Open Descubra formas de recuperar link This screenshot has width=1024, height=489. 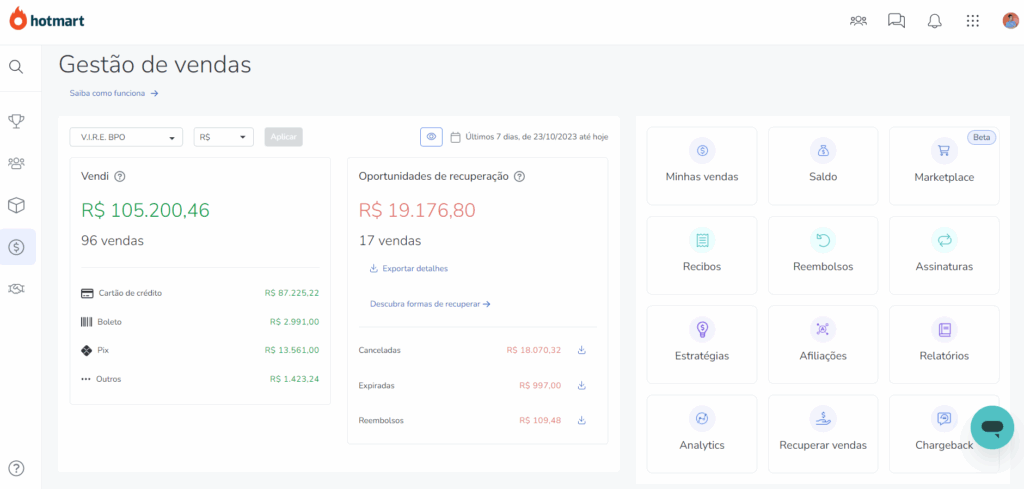pyautogui.click(x=430, y=304)
